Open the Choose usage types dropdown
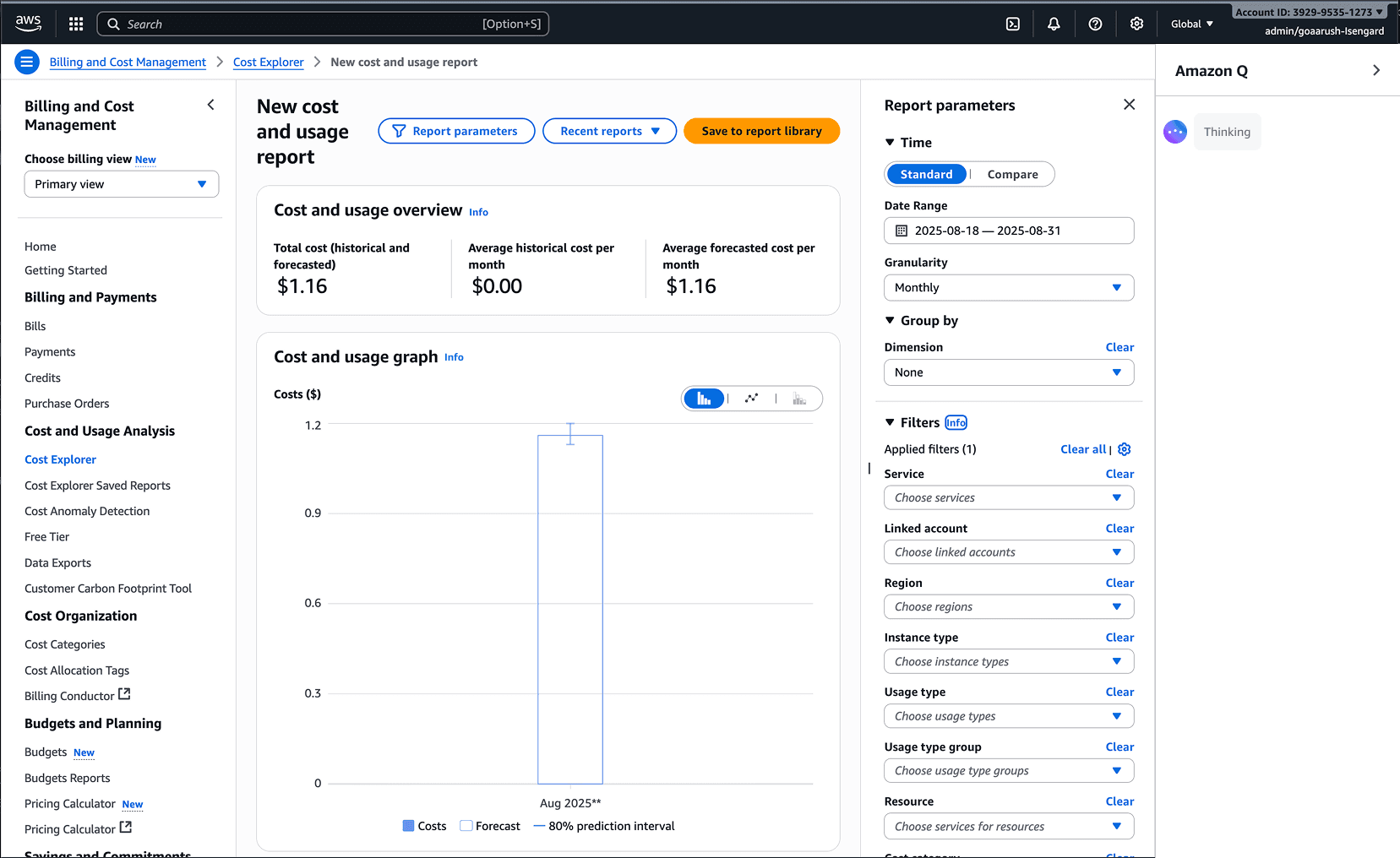This screenshot has width=1400, height=858. [x=1009, y=716]
